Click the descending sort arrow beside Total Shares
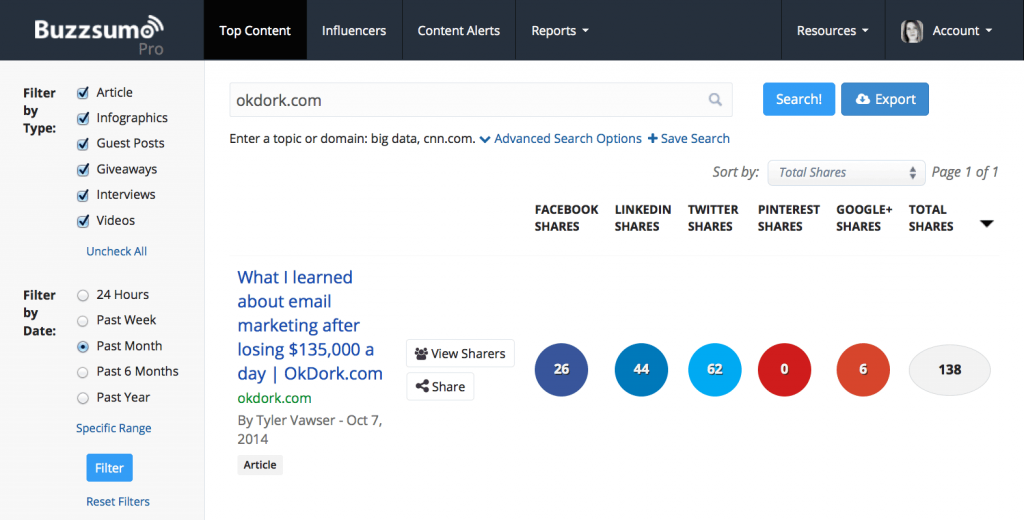 coord(987,223)
